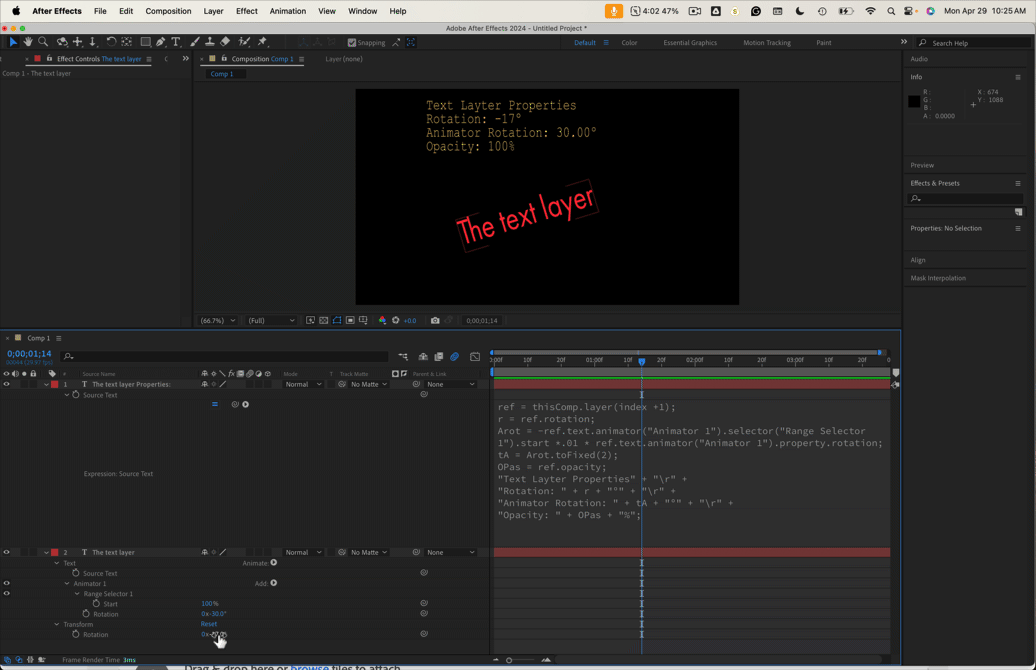Select the Clone Stamp tool
This screenshot has height=670, width=1036.
pos(209,42)
